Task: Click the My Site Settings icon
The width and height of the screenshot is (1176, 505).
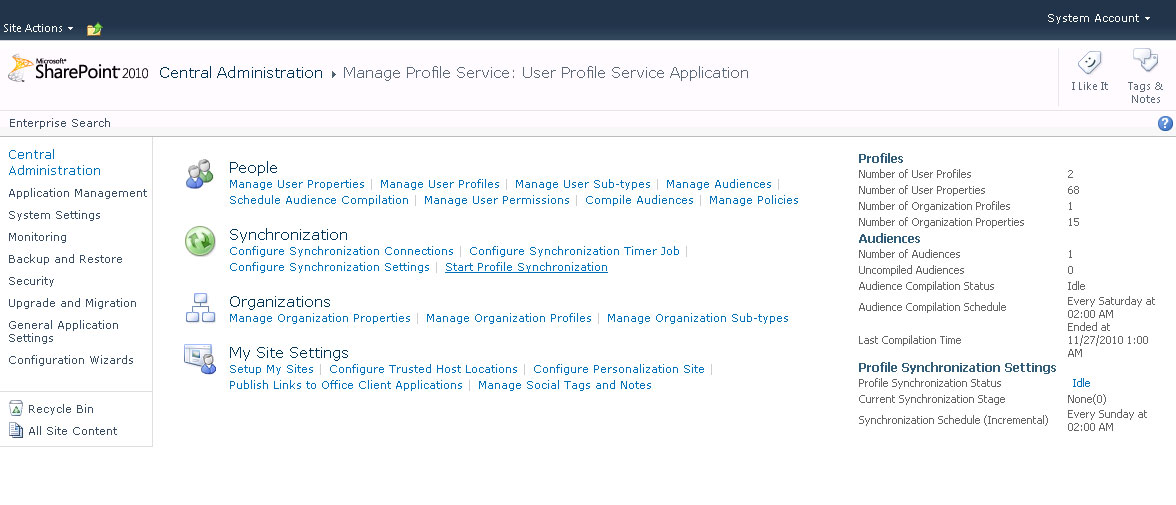Action: pos(200,359)
